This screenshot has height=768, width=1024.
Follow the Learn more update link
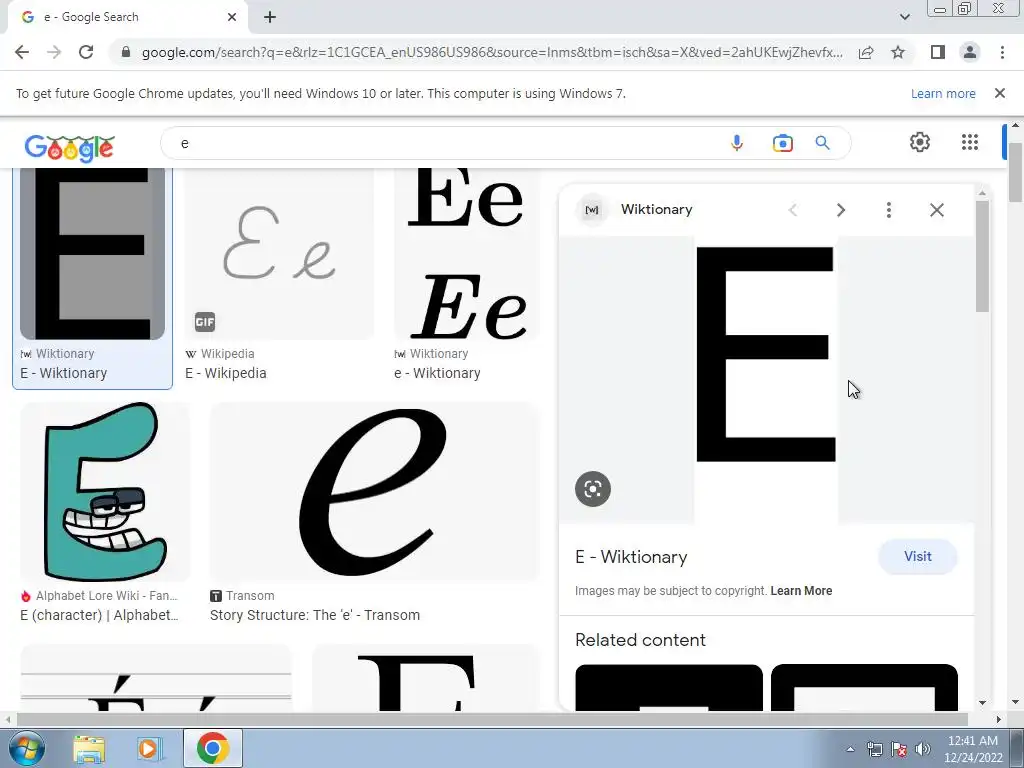943,93
